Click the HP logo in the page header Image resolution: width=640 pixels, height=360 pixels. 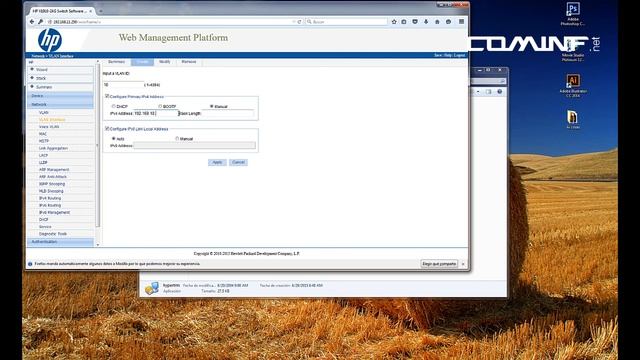(49, 40)
